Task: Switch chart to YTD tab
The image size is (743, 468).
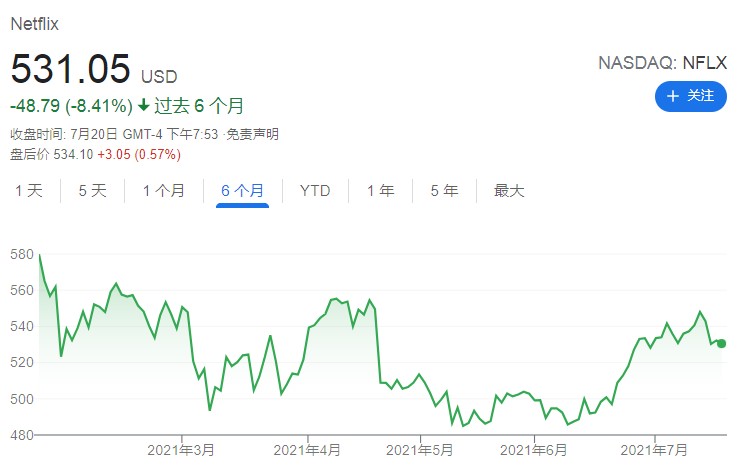Action: [315, 191]
